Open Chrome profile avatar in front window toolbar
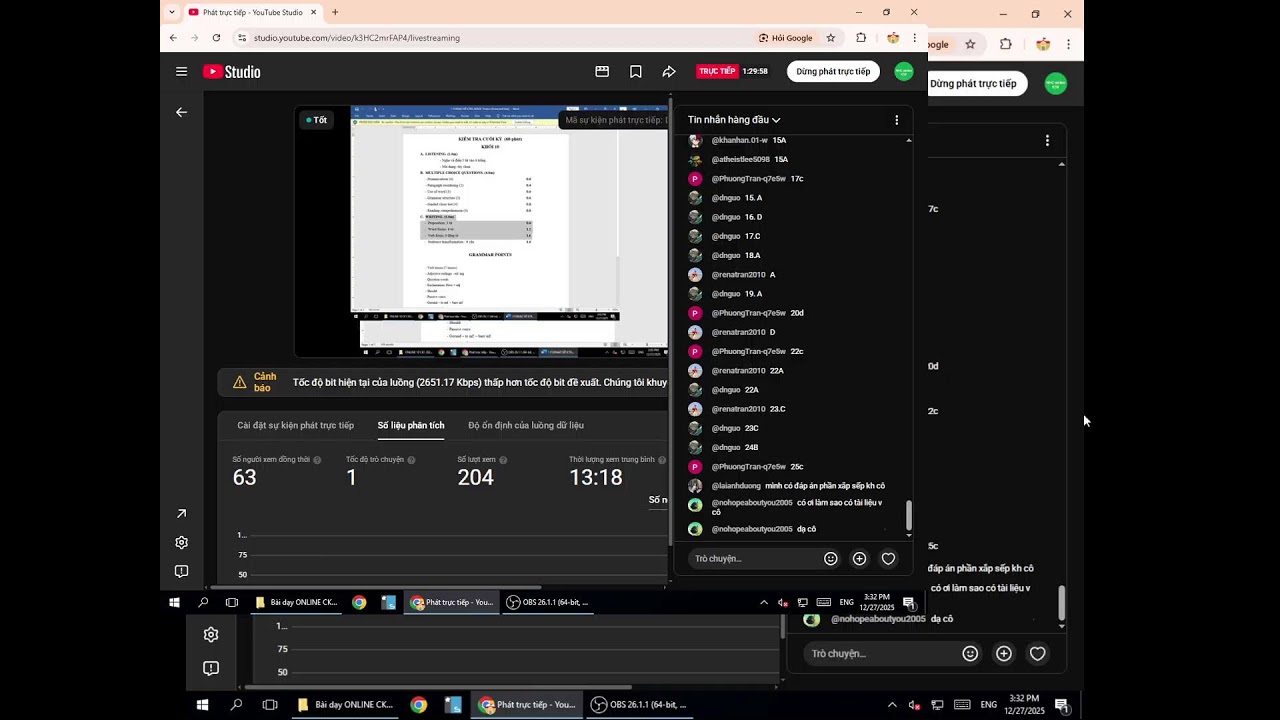1280x720 pixels. coord(893,38)
